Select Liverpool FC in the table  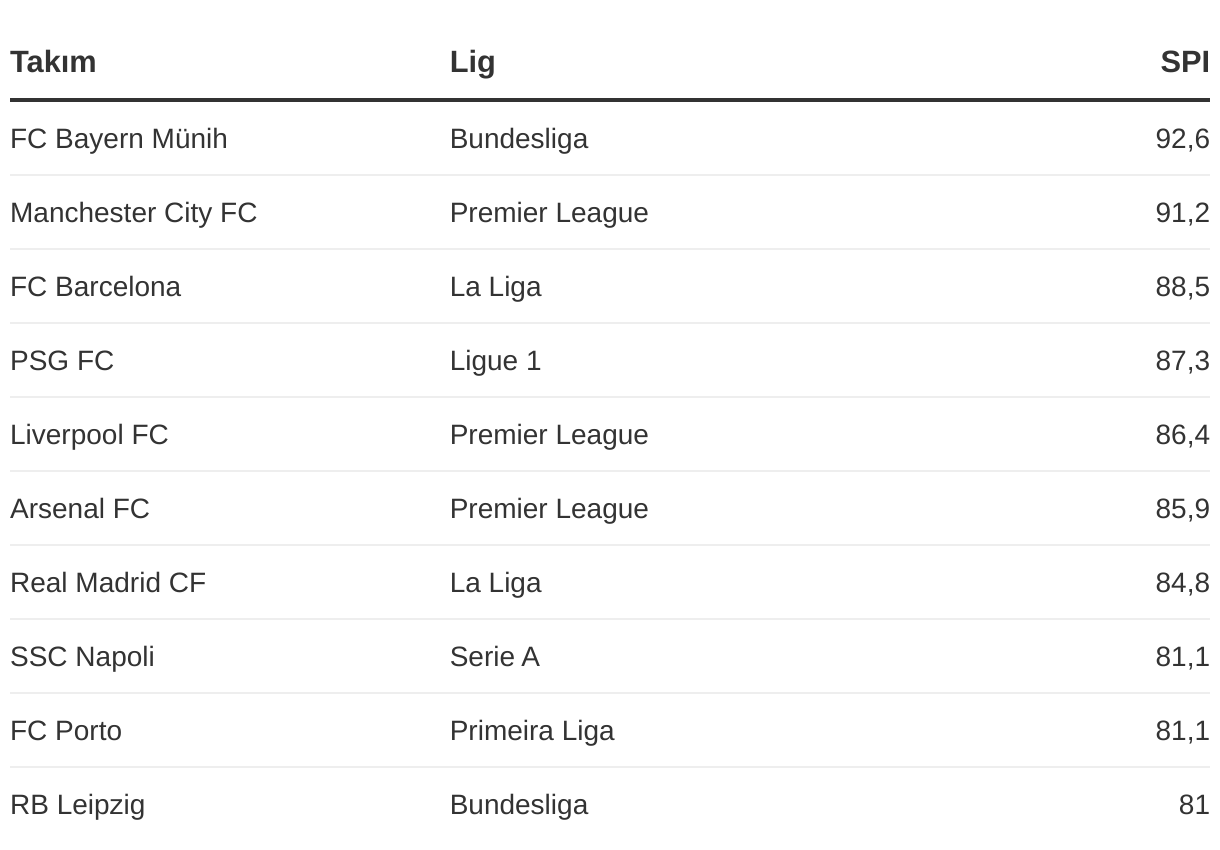89,435
